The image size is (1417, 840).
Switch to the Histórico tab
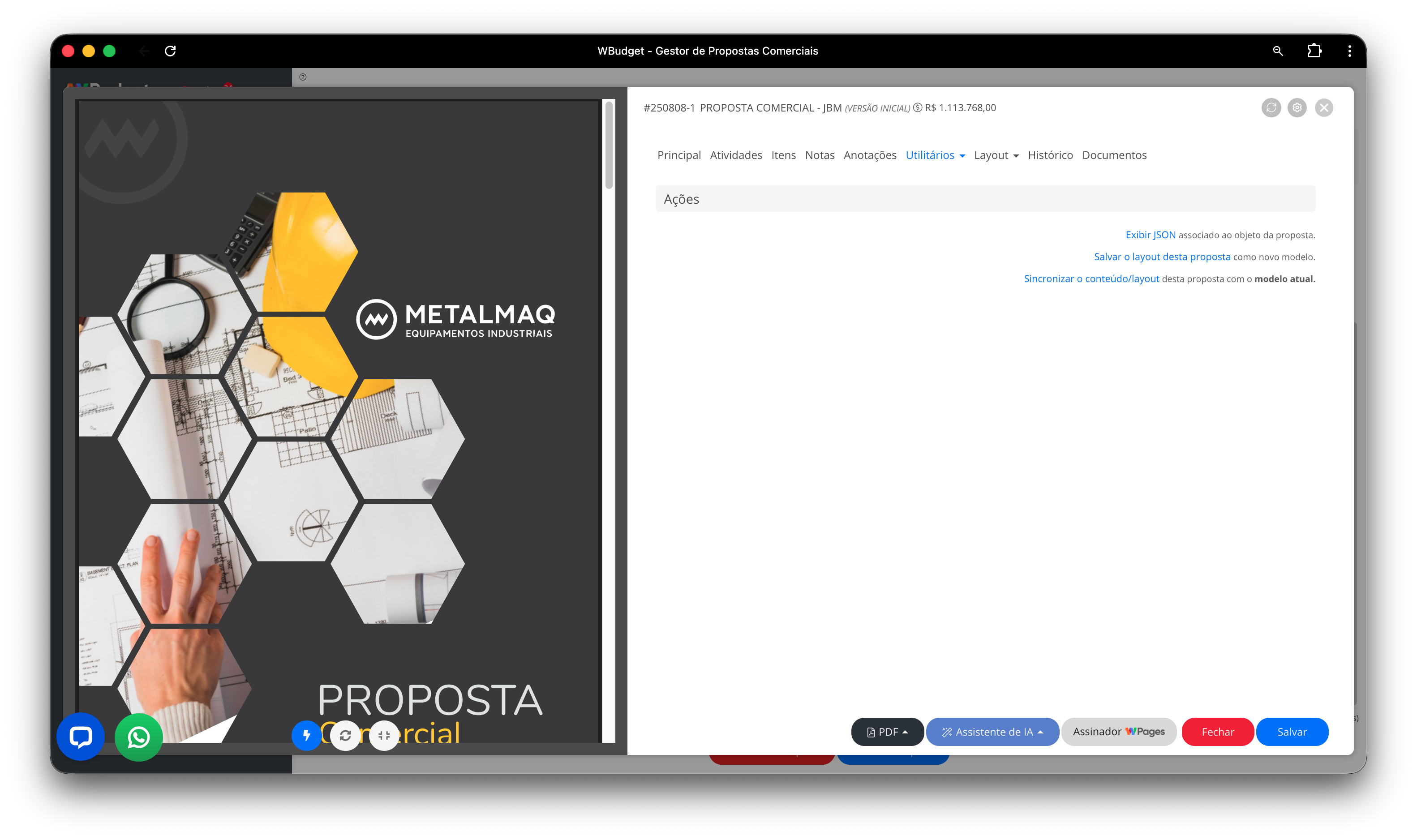[x=1050, y=155]
